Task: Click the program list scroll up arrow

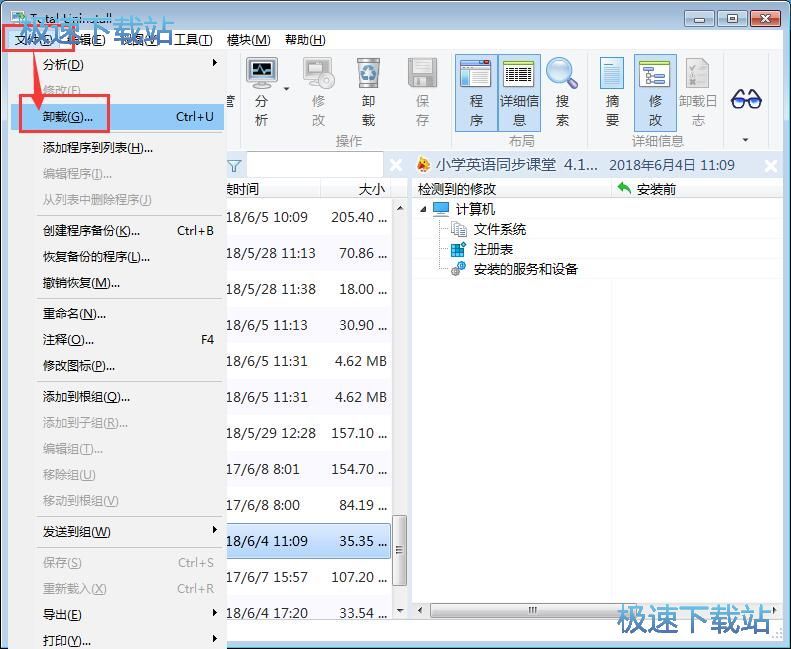Action: [x=400, y=207]
